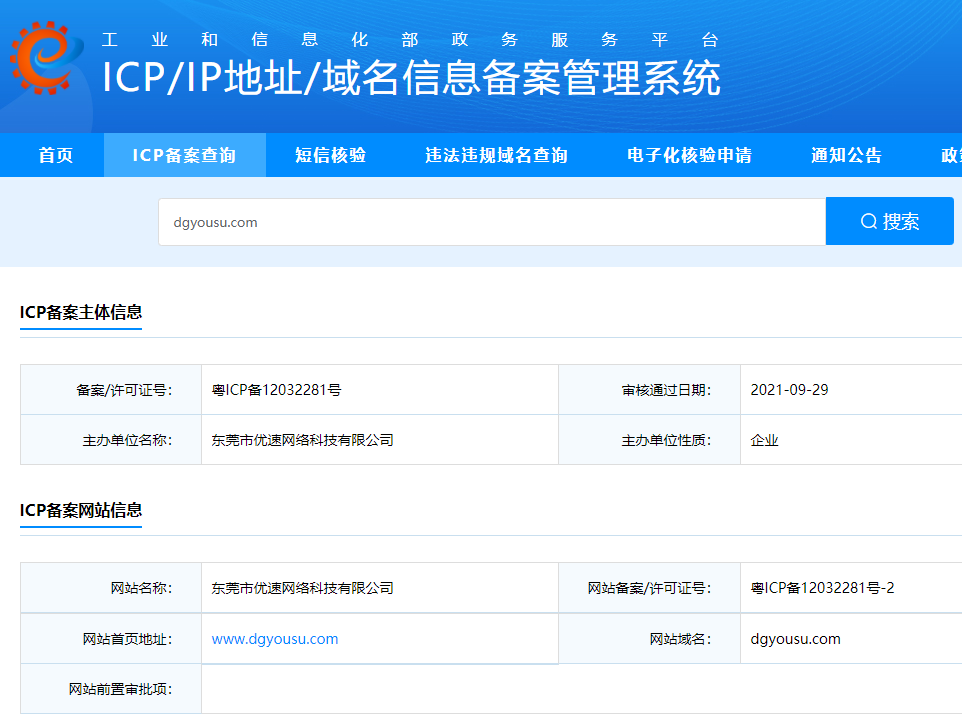Viewport: 962px width, 718px height.
Task: Open the 短信核验 navigation item
Action: [332, 155]
